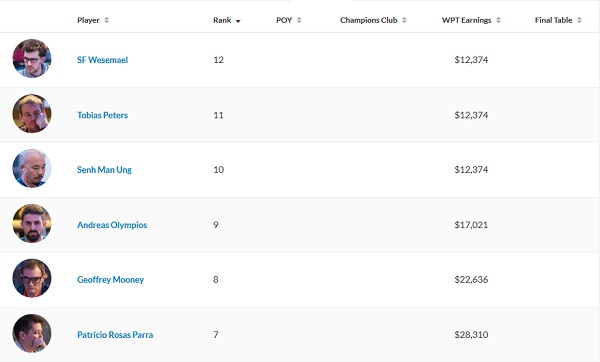Sort by Champions Club sort icon
The height and width of the screenshot is (362, 600).
coord(404,20)
